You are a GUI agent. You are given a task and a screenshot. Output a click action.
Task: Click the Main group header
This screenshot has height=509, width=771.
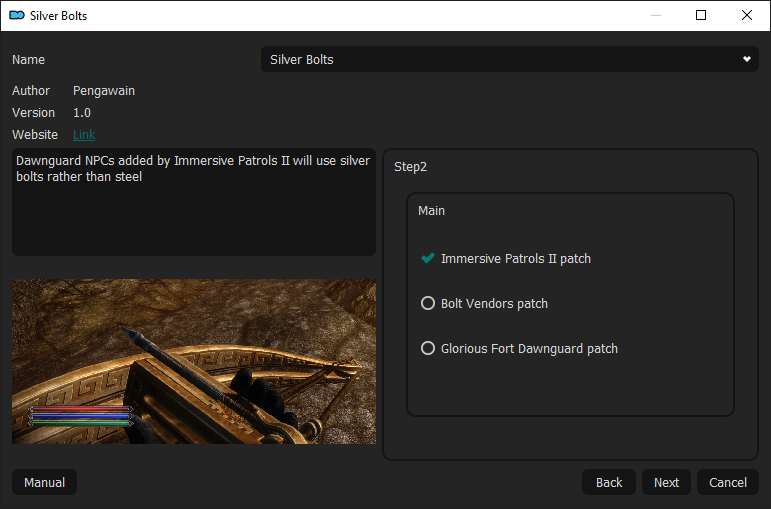coord(431,210)
